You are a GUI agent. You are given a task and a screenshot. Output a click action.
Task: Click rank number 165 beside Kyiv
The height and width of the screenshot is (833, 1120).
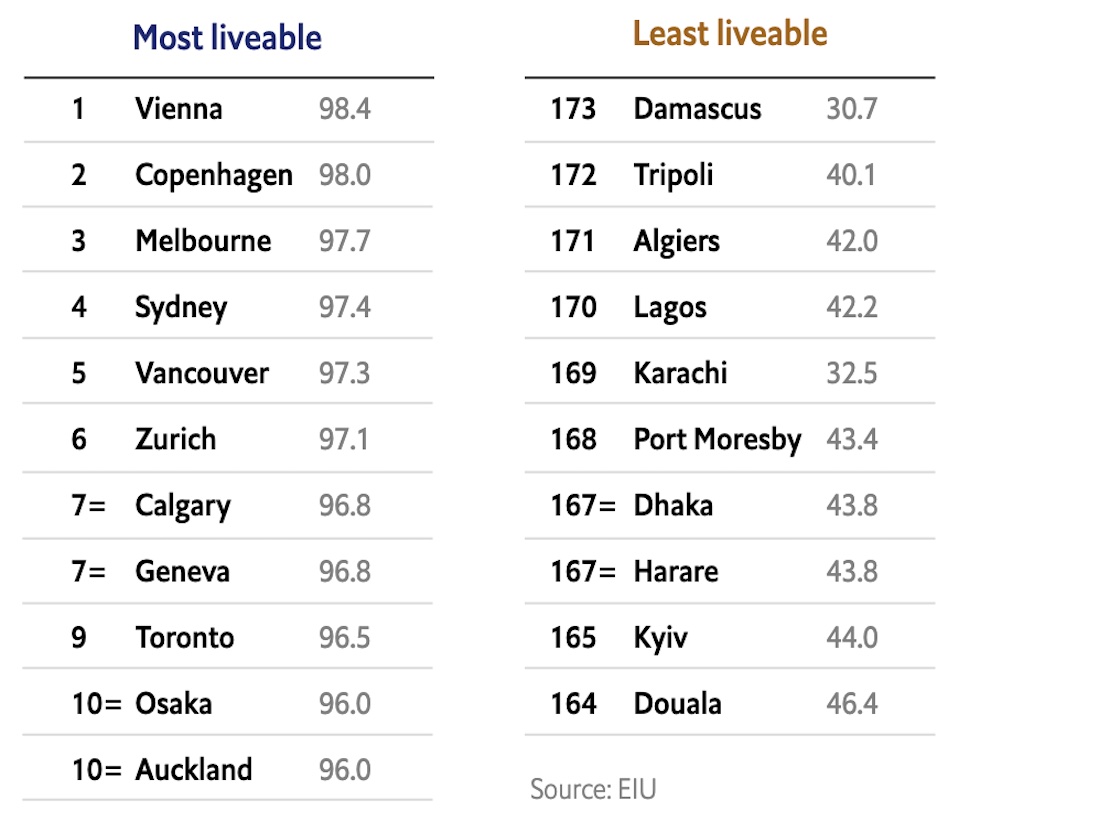click(x=573, y=638)
